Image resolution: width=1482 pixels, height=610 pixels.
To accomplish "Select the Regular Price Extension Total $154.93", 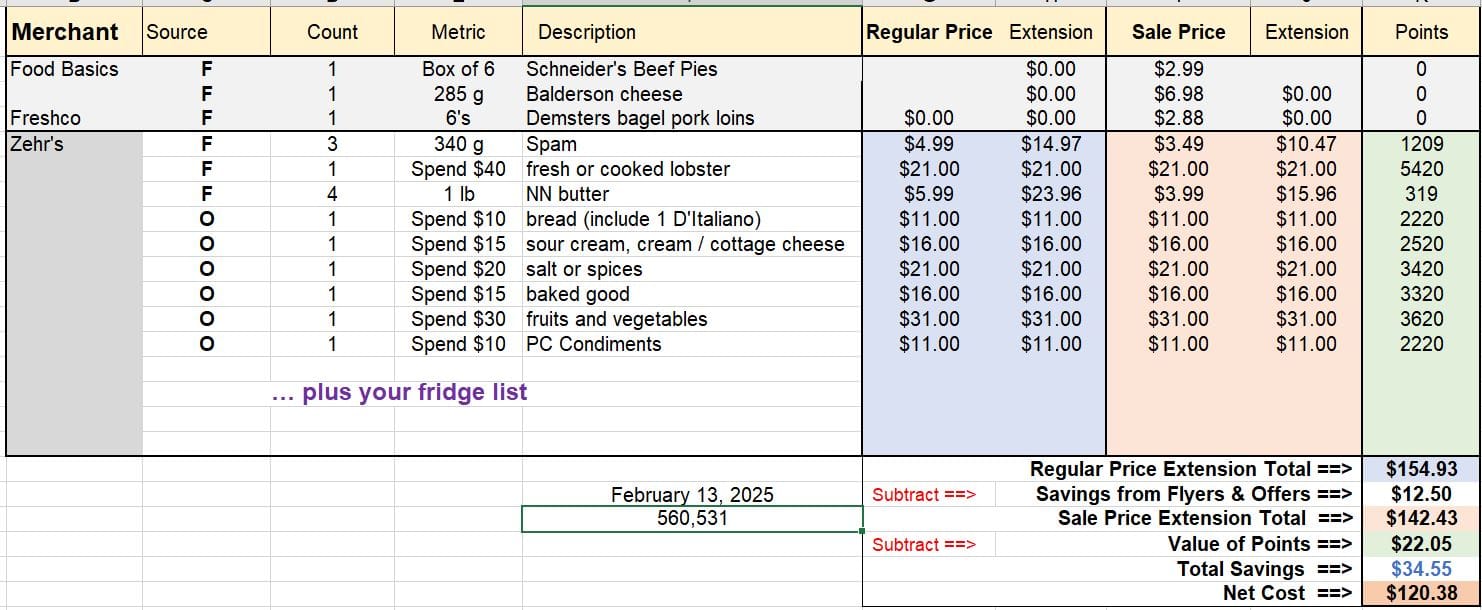I will pos(1421,469).
